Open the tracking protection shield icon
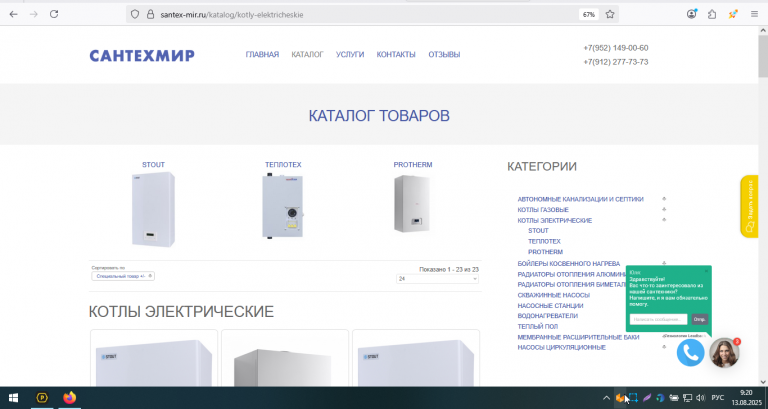The width and height of the screenshot is (768, 409). pyautogui.click(x=135, y=14)
